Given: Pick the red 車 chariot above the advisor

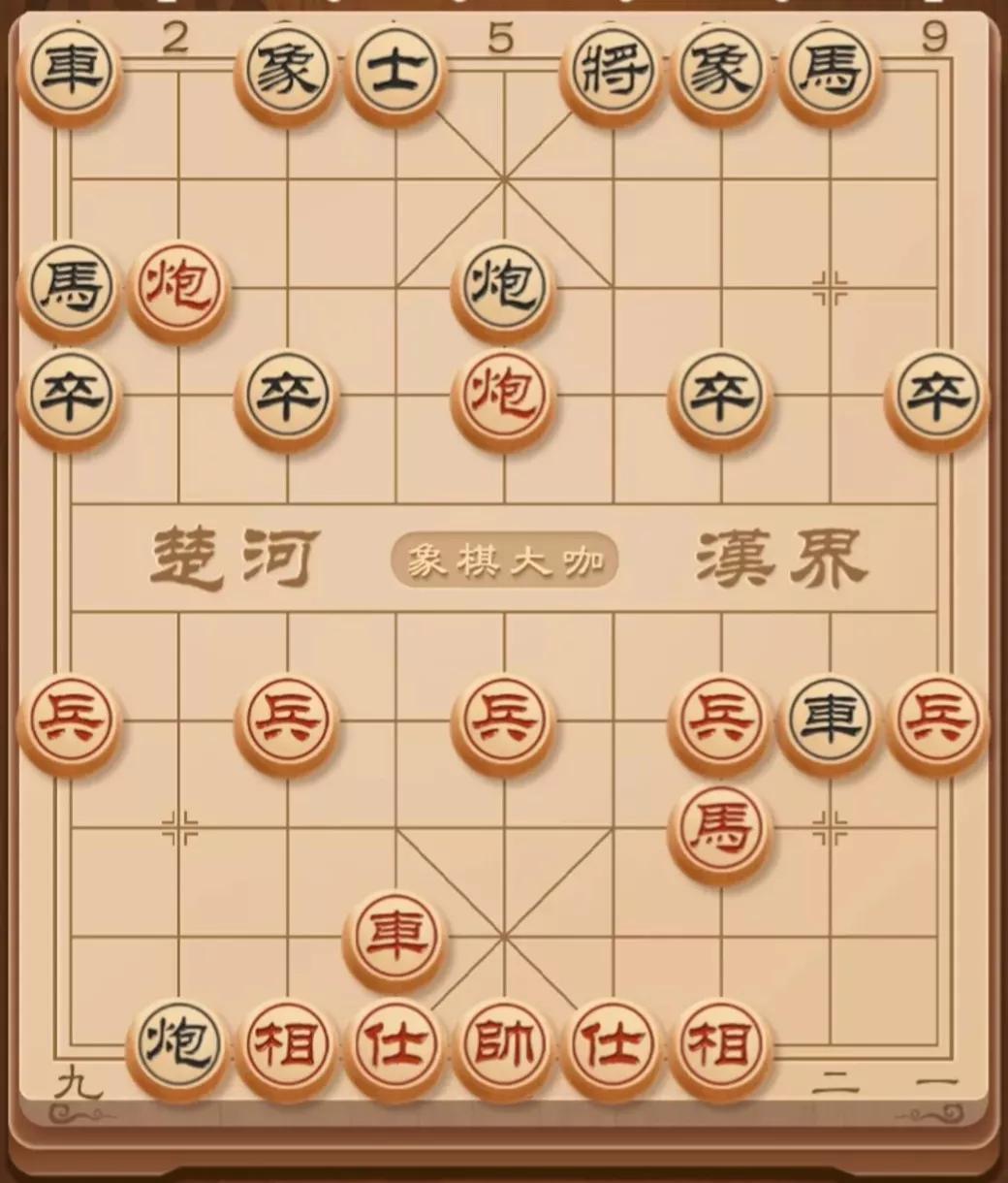Looking at the screenshot, I should coord(394,936).
